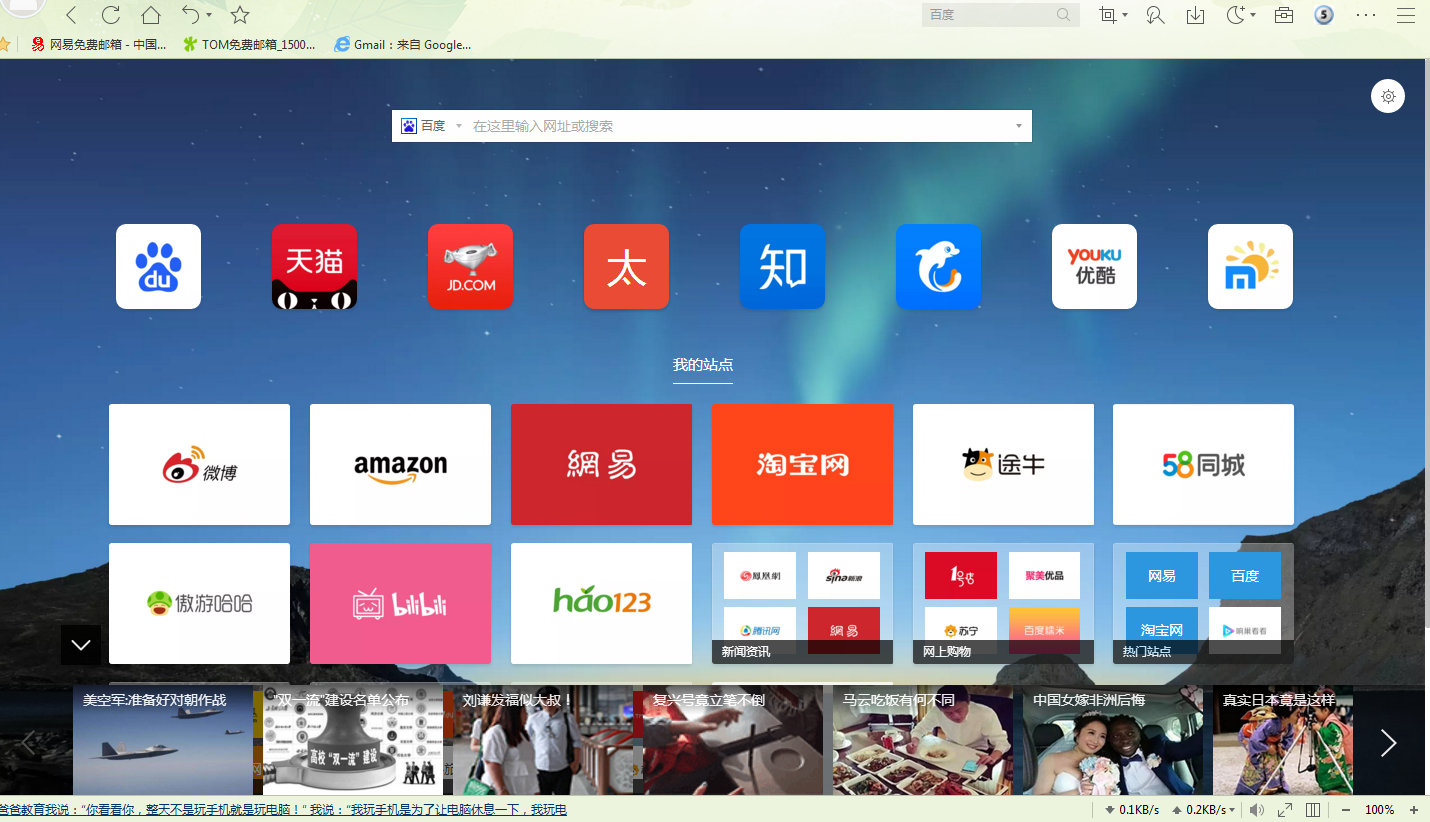Click the round number 5 extension icon

(x=1324, y=15)
